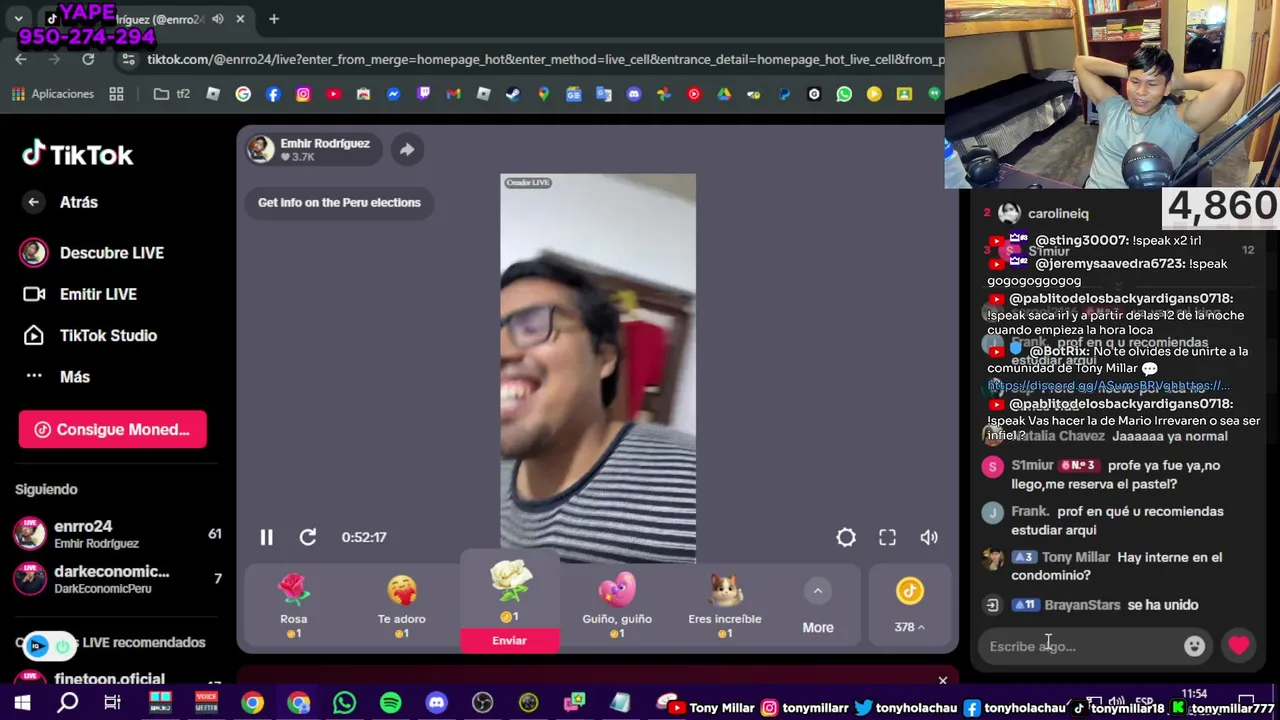Reload the page in Chrome
Image resolution: width=1280 pixels, height=720 pixels.
(x=88, y=60)
